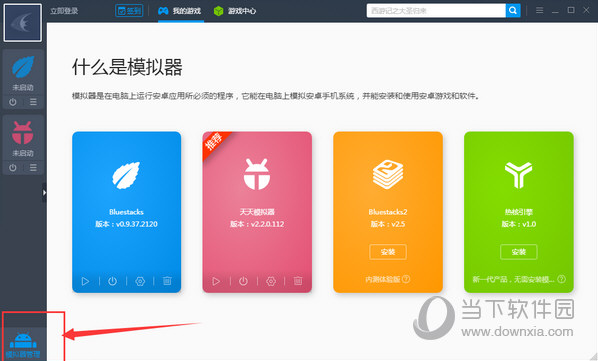Click the help icon beside 内测体验版

pos(406,279)
